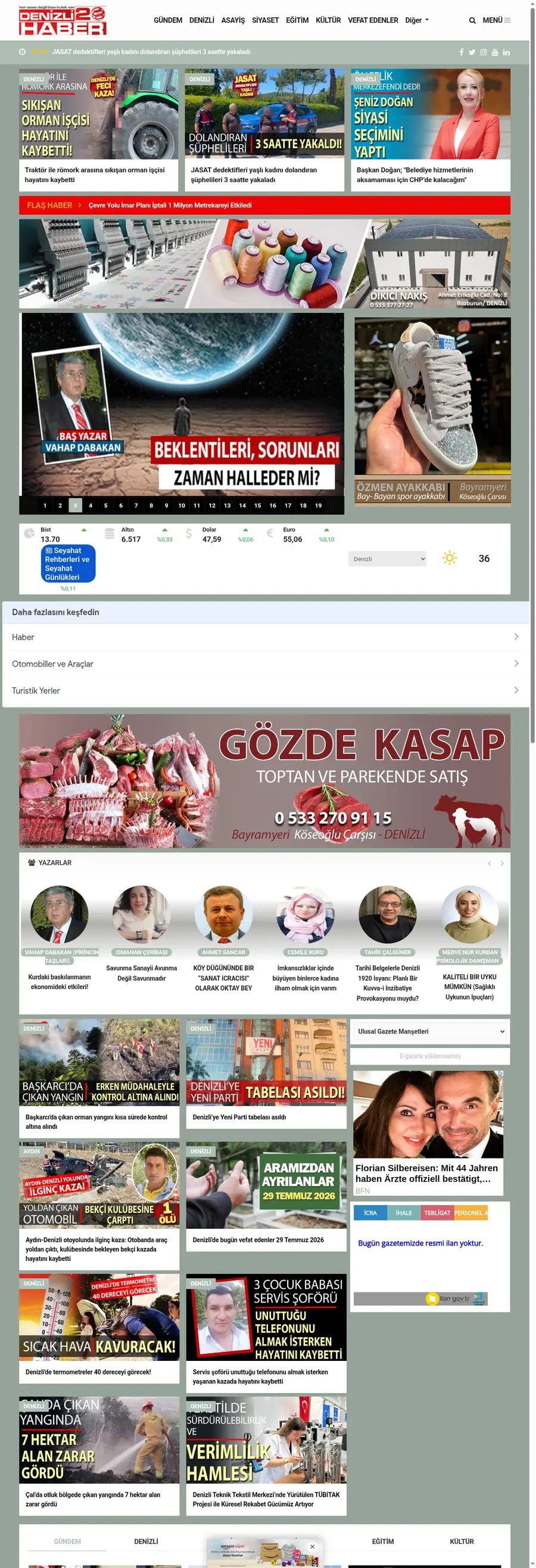Image resolution: width=536 pixels, height=1568 pixels.
Task: Open the Ulusal Gazete Manşetleri dropdown
Action: point(430,1031)
